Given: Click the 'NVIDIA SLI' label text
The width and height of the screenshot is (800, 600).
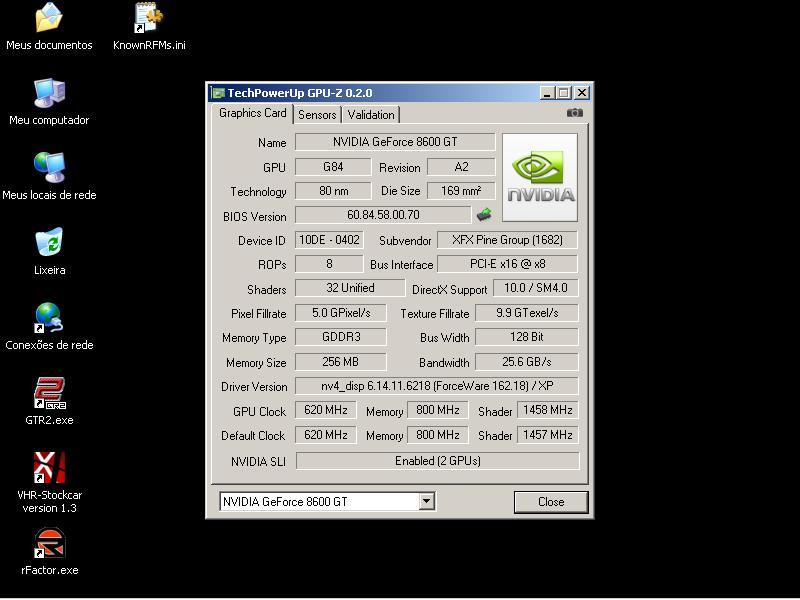Looking at the screenshot, I should (x=258, y=462).
